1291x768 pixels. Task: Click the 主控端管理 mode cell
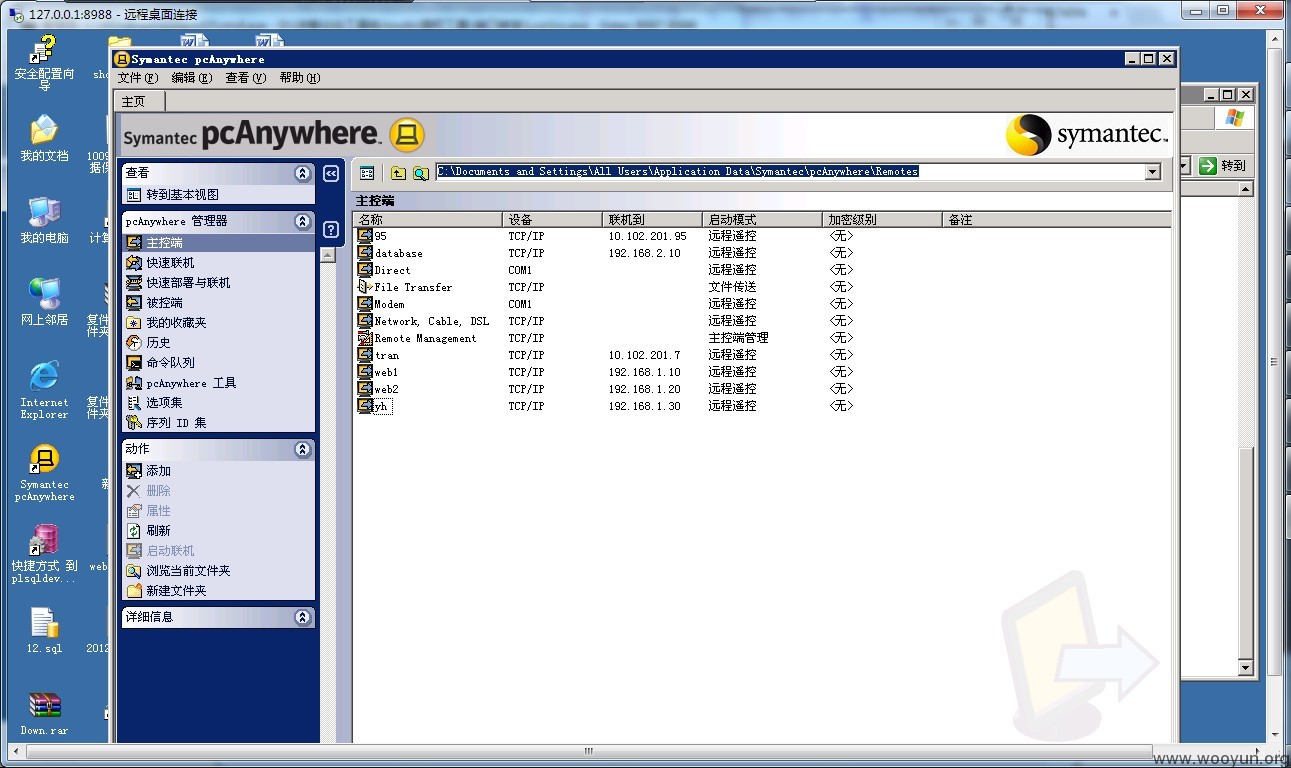738,338
